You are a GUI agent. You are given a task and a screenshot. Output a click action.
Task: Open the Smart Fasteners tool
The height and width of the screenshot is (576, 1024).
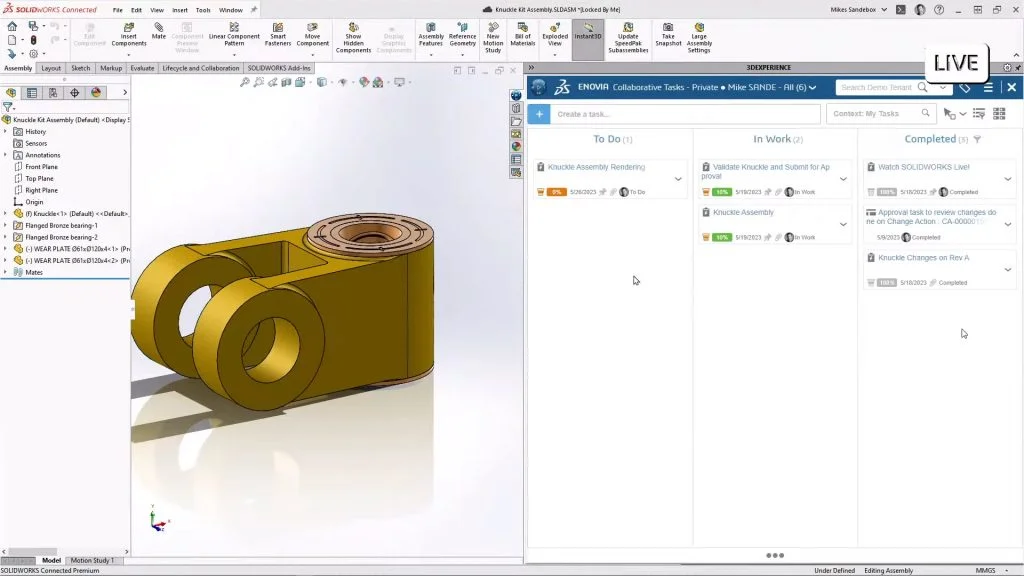point(278,34)
